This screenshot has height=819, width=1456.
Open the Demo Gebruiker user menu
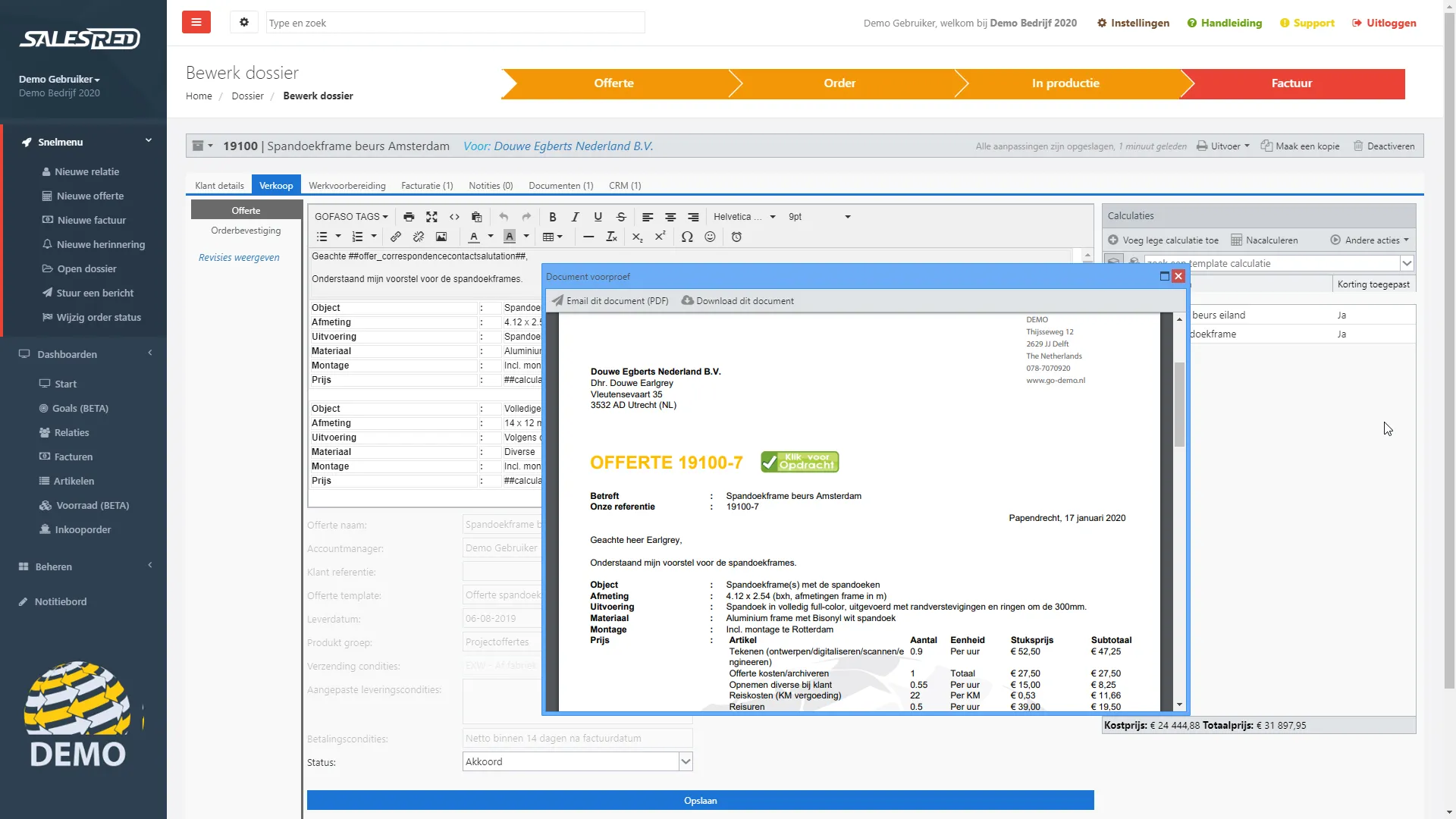59,79
